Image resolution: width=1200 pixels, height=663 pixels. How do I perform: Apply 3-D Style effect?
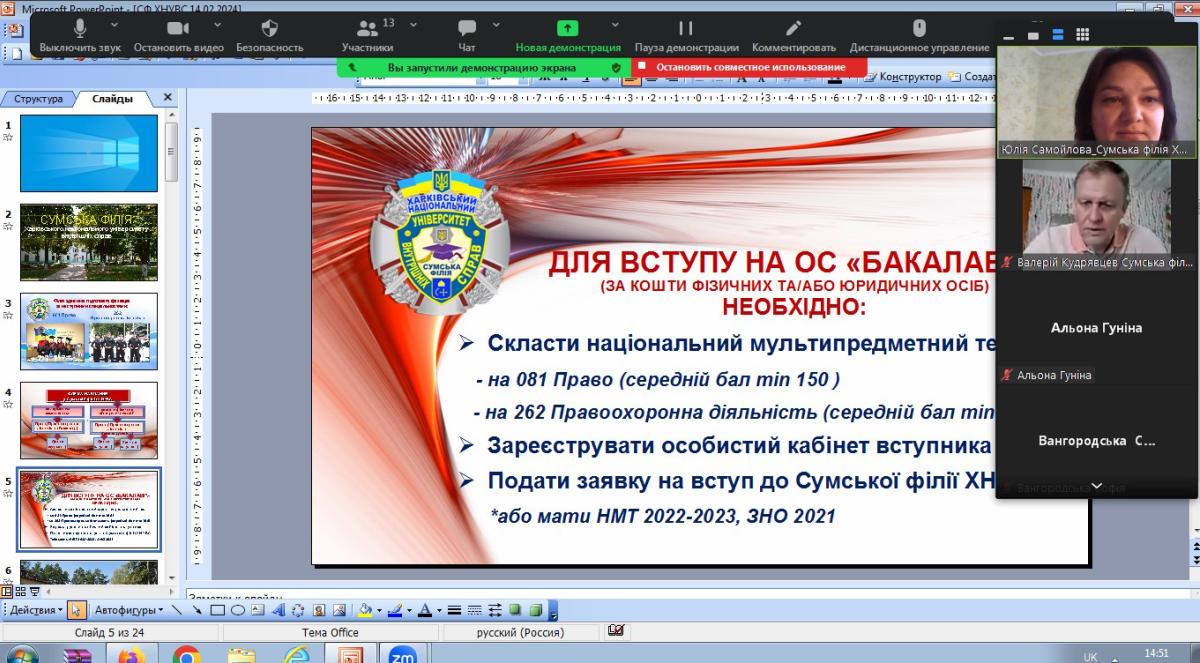535,610
